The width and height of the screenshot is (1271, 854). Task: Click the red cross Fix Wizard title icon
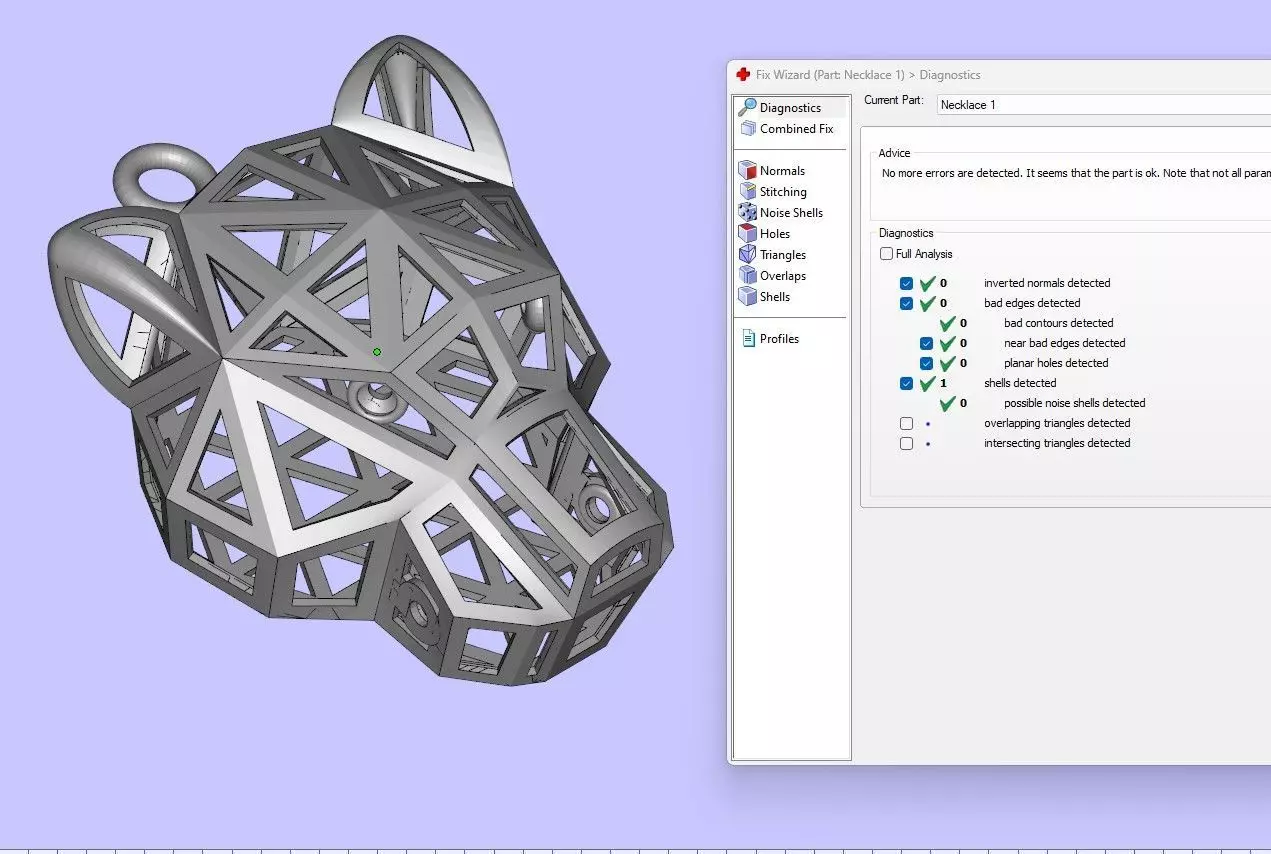(x=743, y=74)
